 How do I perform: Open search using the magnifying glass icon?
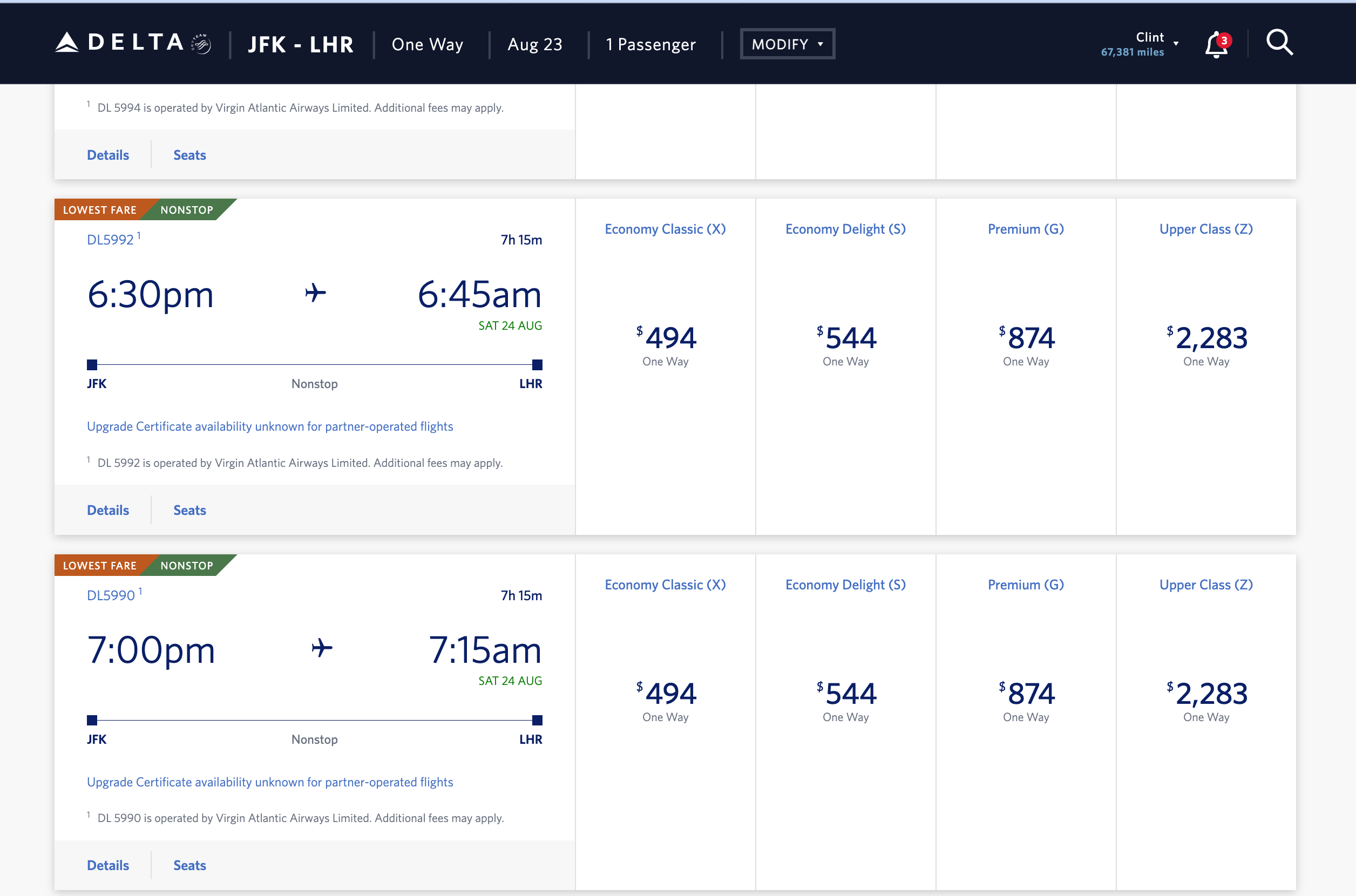(x=1279, y=42)
